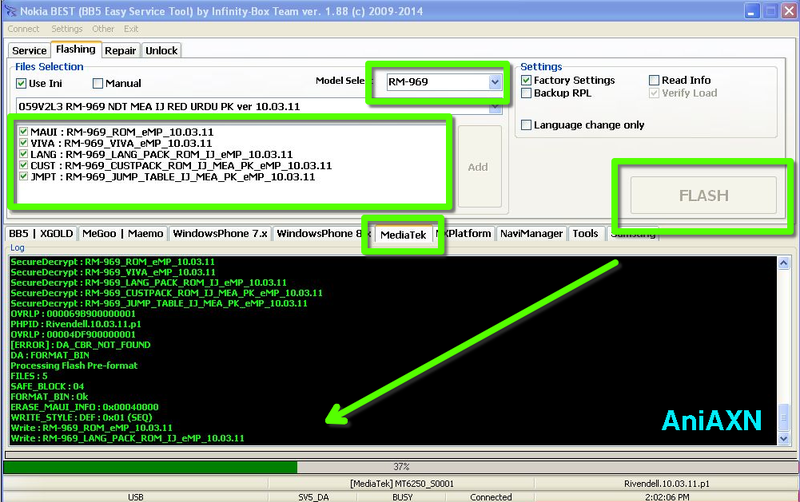This screenshot has width=800, height=502.
Task: Uncheck the CUST custpack file checkbox
Action: pos(23,165)
